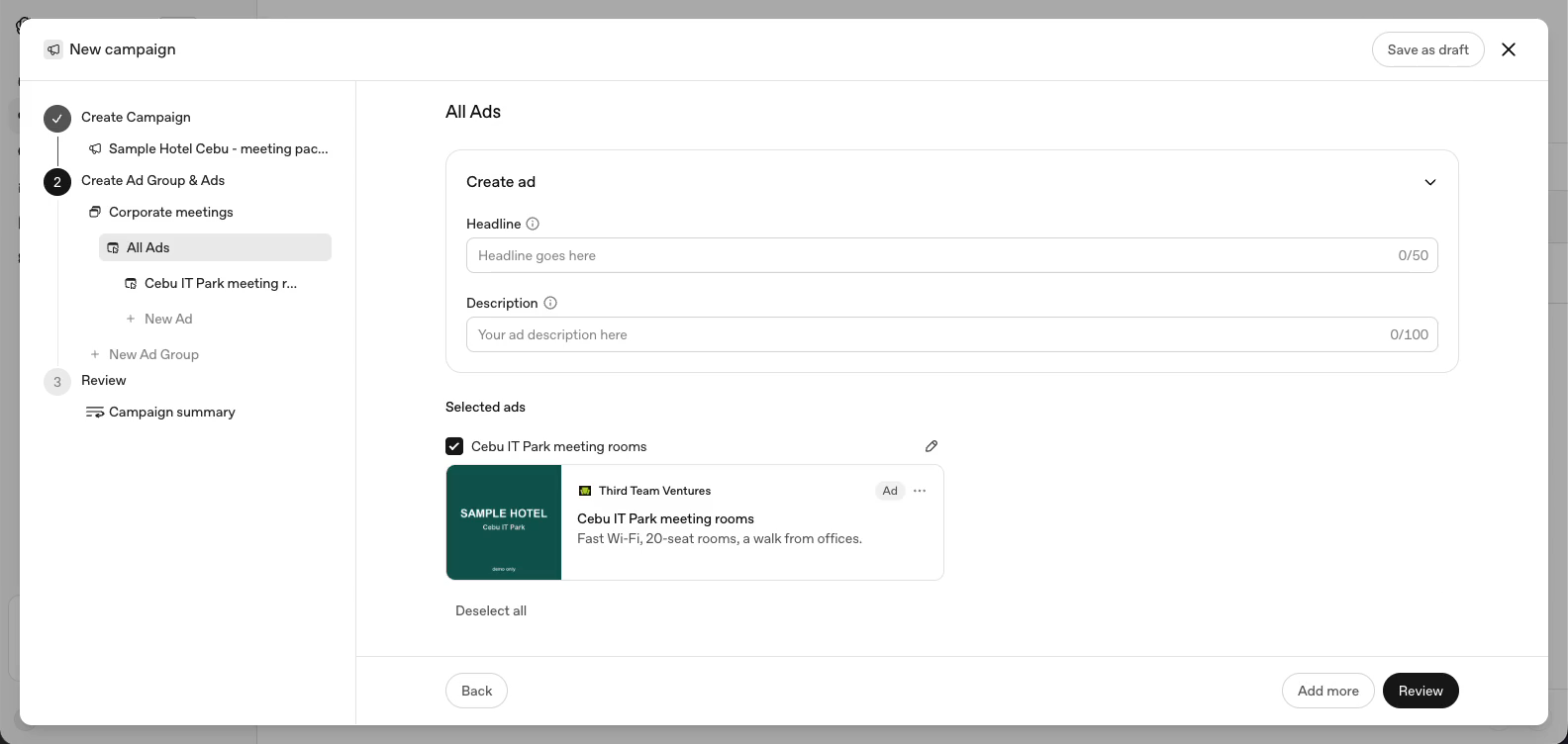This screenshot has width=1568, height=744.
Task: Click New Ad in sidebar
Action: (168, 319)
